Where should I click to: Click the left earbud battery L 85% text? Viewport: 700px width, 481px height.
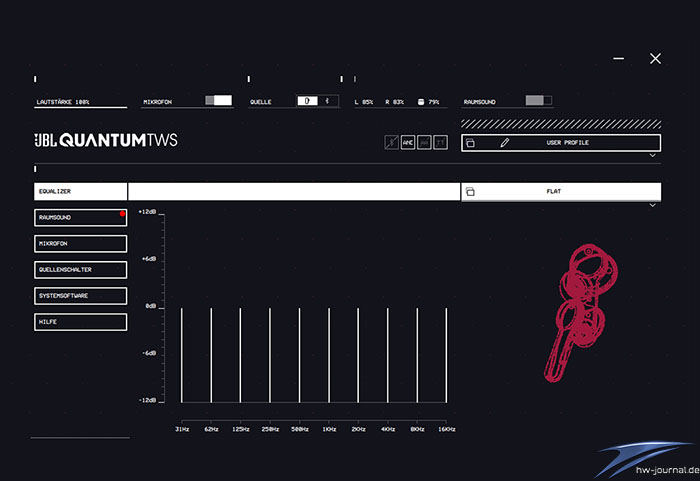pyautogui.click(x=364, y=102)
